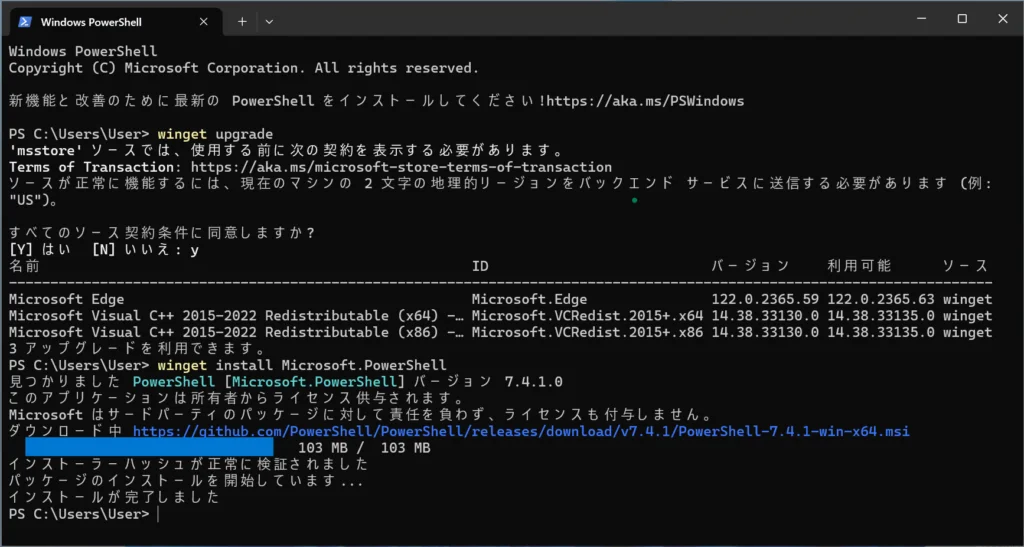Click the PowerShell icon in the tab
1024x547 pixels.
(25, 20)
